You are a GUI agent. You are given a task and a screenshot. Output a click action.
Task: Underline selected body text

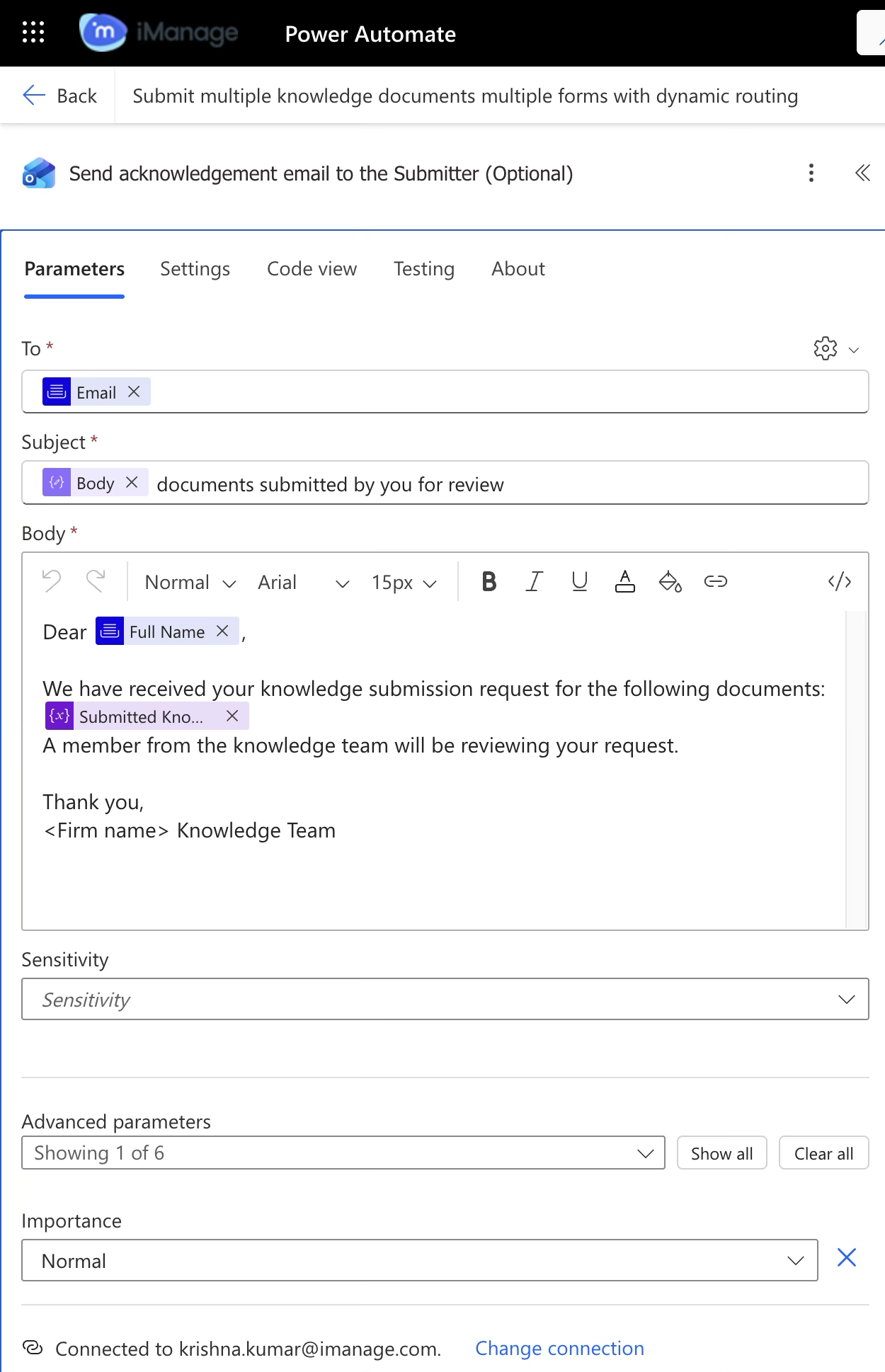pos(579,582)
